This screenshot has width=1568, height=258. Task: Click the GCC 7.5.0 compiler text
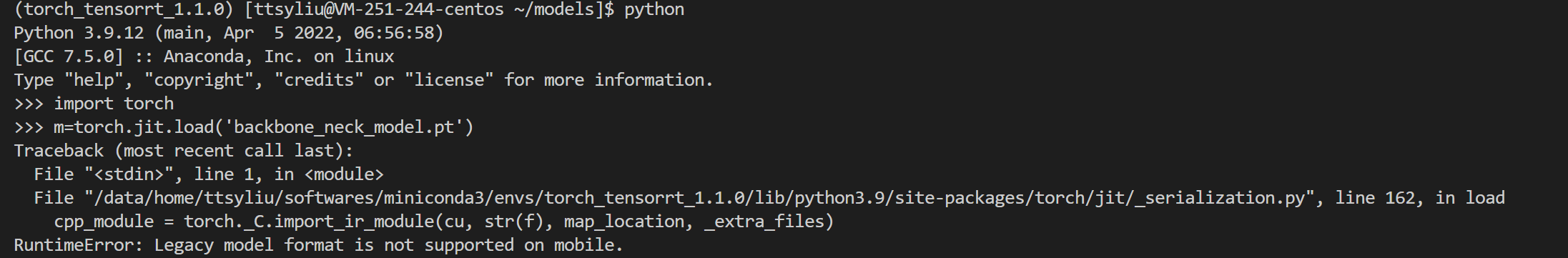(69, 56)
